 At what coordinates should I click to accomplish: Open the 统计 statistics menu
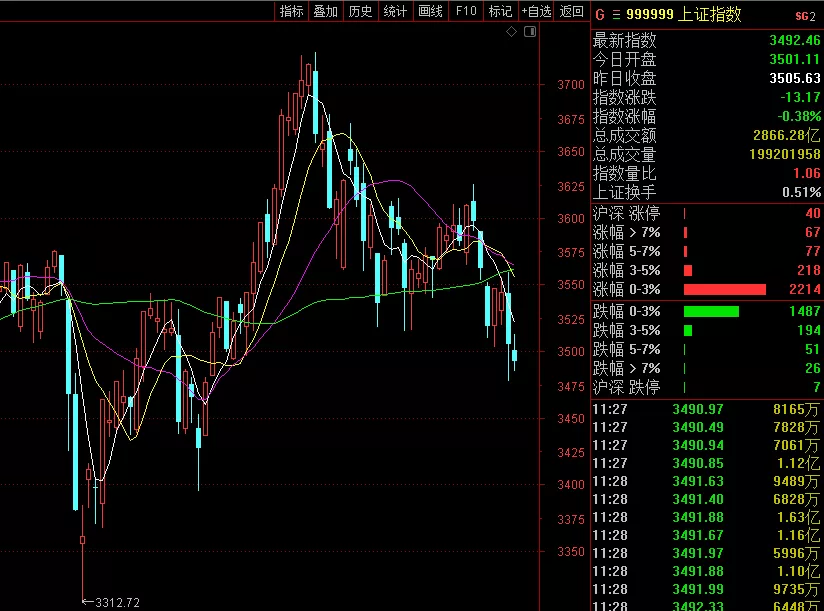[395, 11]
